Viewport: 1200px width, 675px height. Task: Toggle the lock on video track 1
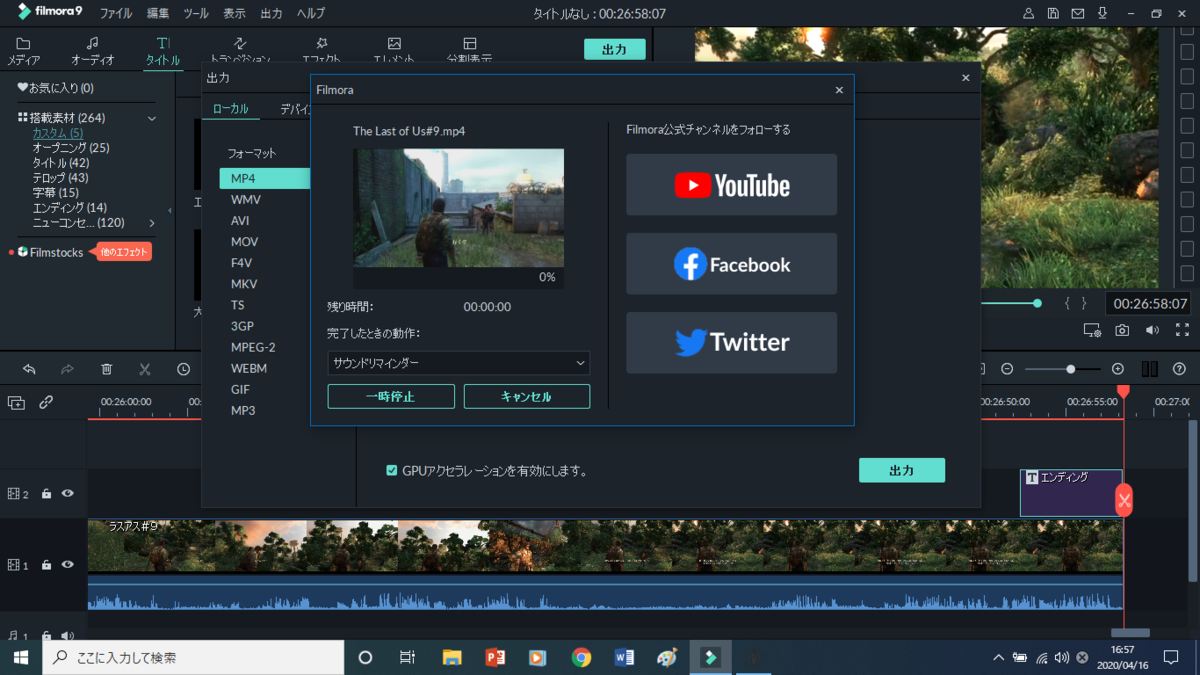tap(46, 565)
